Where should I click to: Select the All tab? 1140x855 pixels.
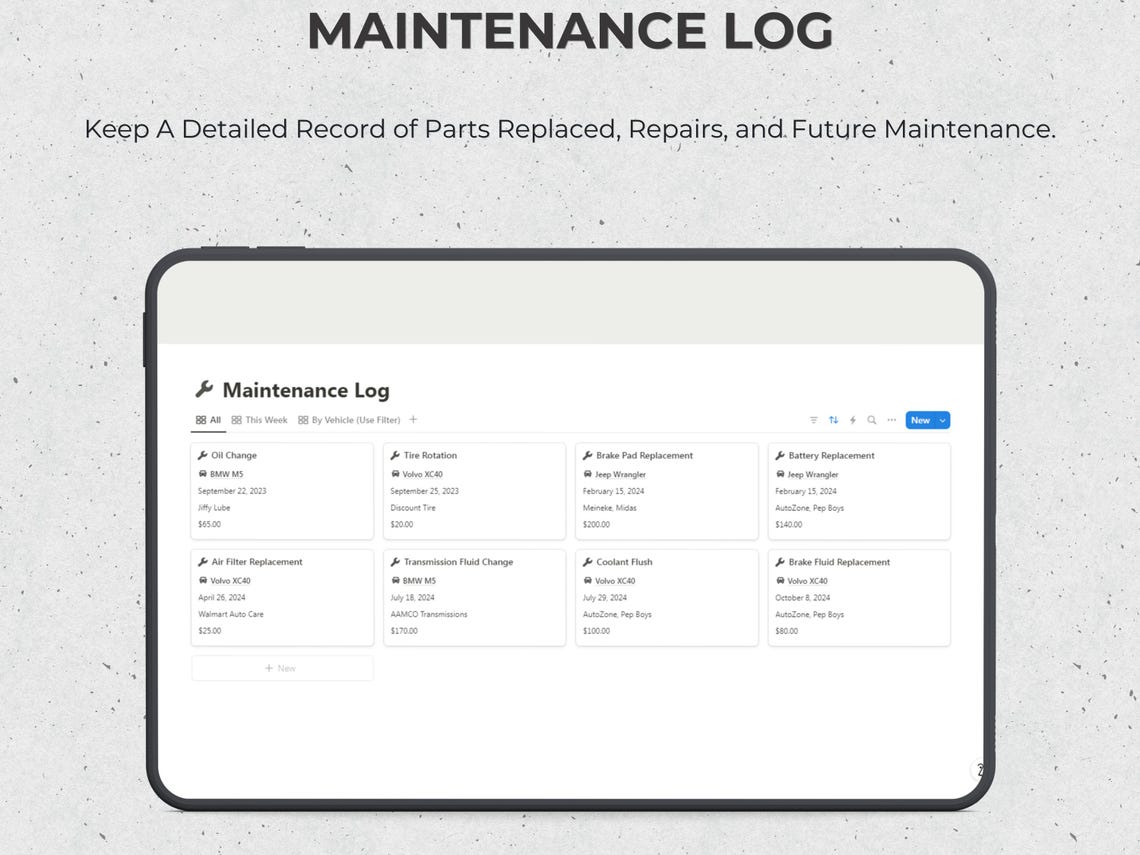207,420
